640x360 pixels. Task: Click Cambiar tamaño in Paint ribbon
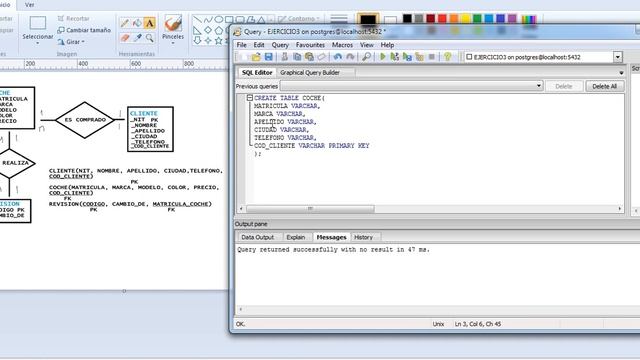(84, 30)
